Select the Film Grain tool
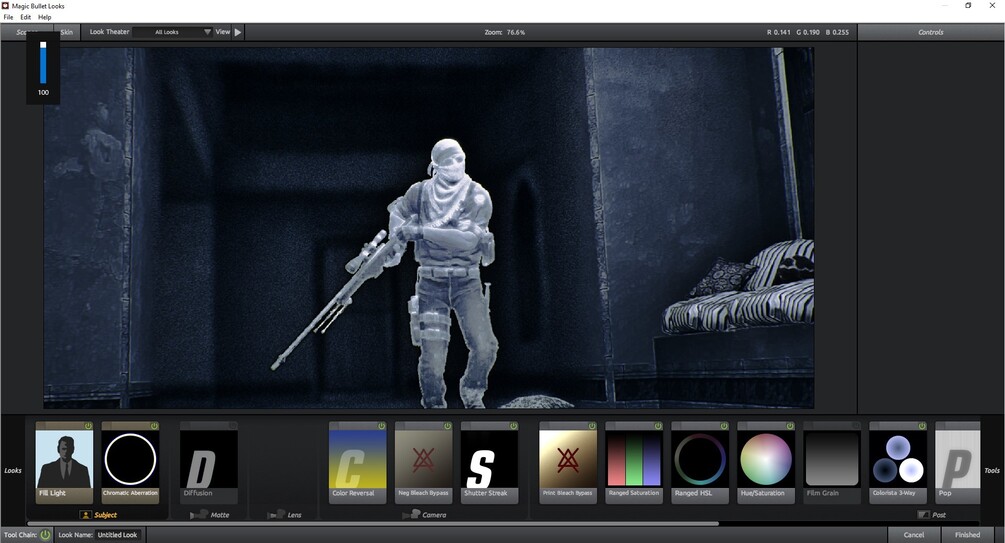 tap(832, 463)
